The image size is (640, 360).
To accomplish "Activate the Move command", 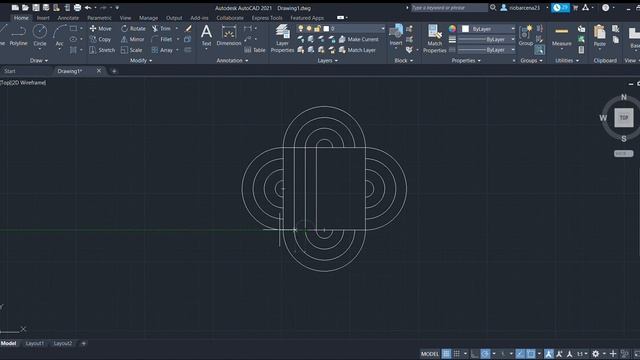I will click(100, 29).
